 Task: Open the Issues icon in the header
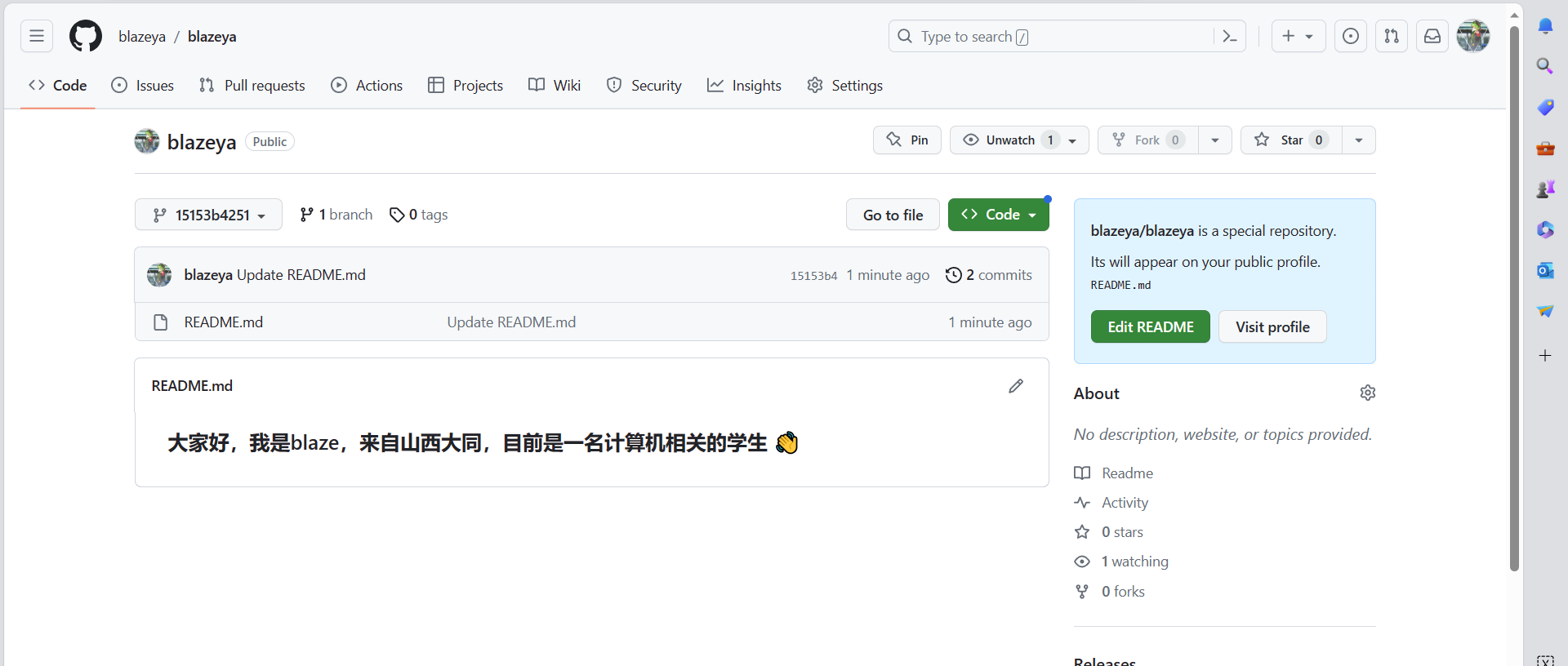pos(1351,36)
